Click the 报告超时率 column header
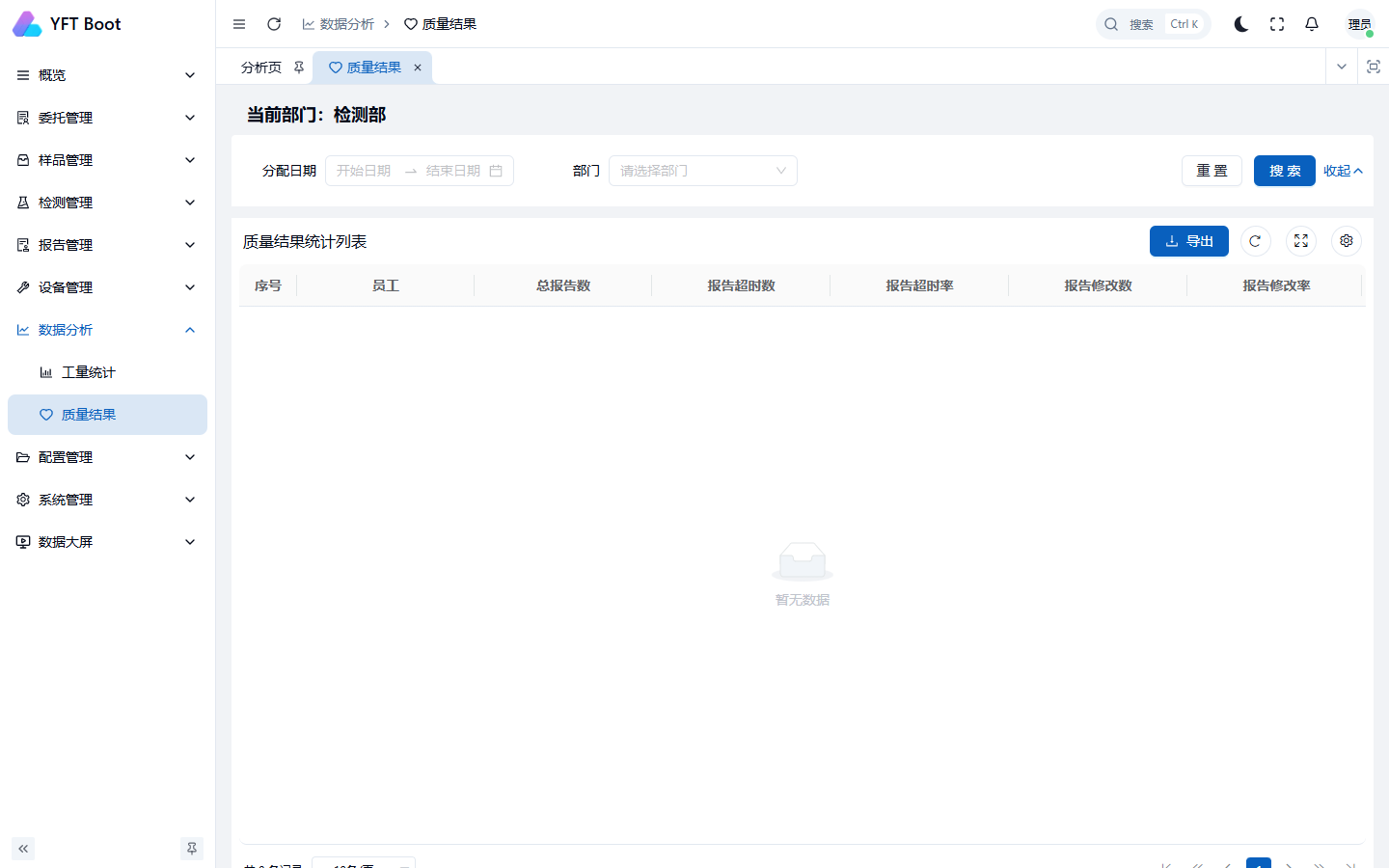This screenshot has height=868, width=1389. pyautogui.click(x=919, y=285)
